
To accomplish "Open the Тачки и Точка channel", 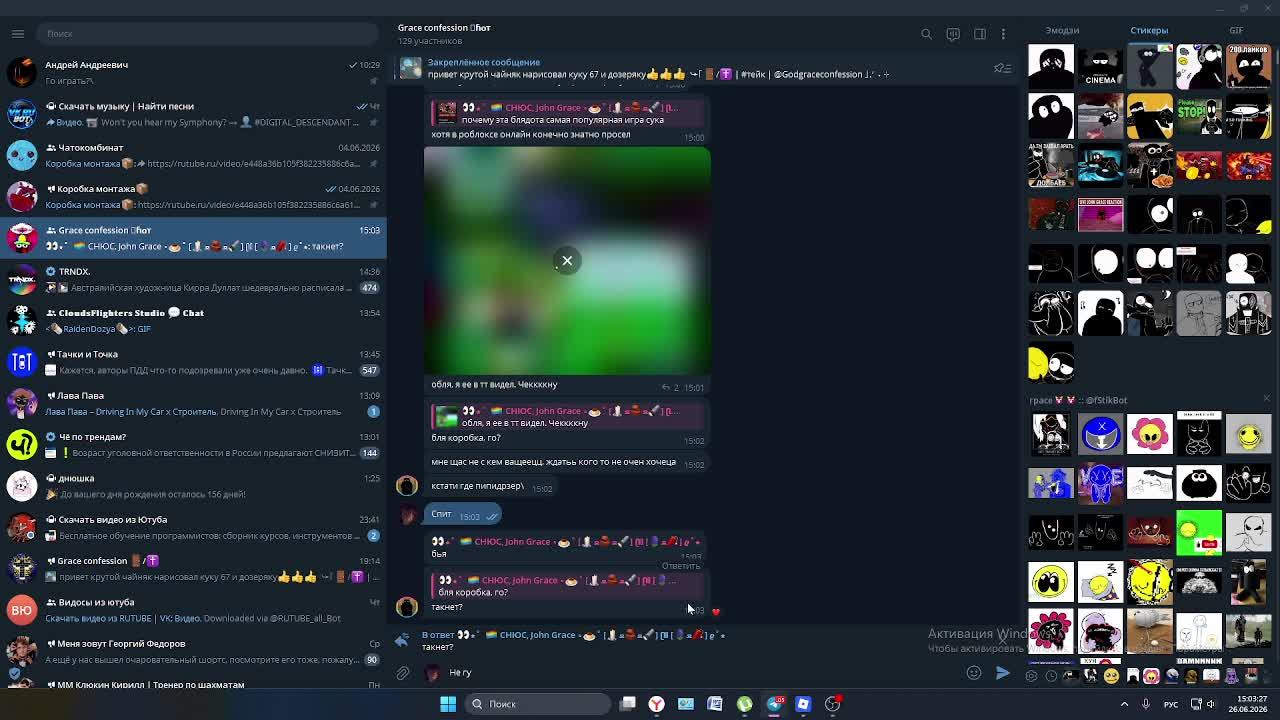I will click(x=193, y=362).
